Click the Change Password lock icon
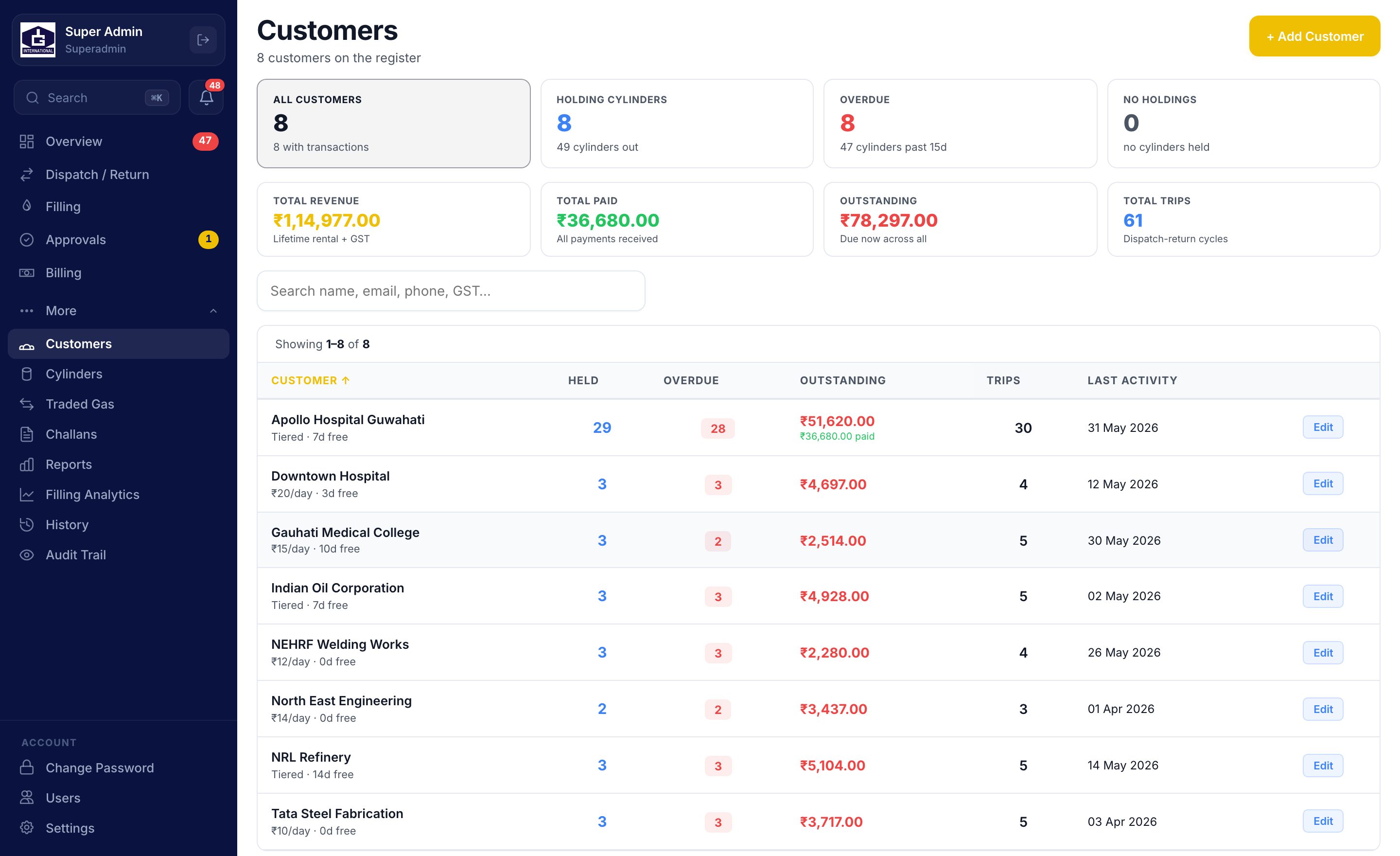The width and height of the screenshot is (1400, 856). click(x=27, y=768)
